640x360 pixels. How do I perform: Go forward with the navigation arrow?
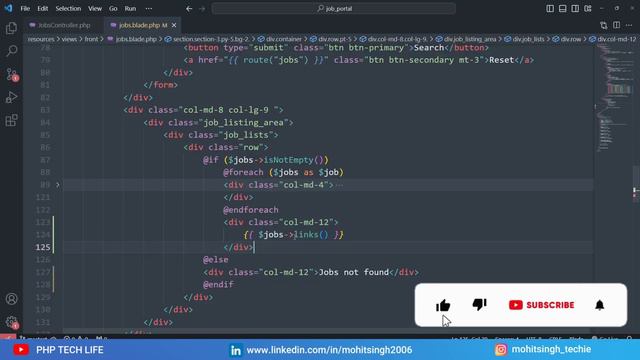(x=202, y=8)
